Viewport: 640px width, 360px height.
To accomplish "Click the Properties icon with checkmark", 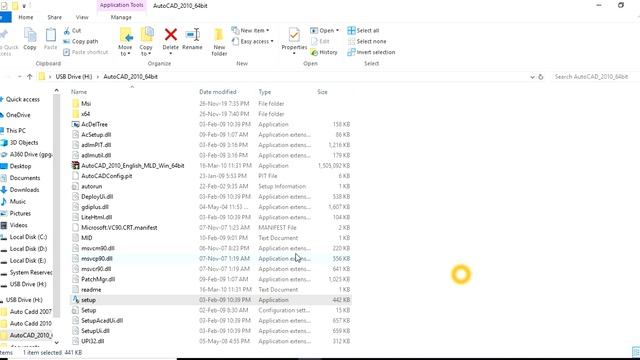I will click(294, 36).
